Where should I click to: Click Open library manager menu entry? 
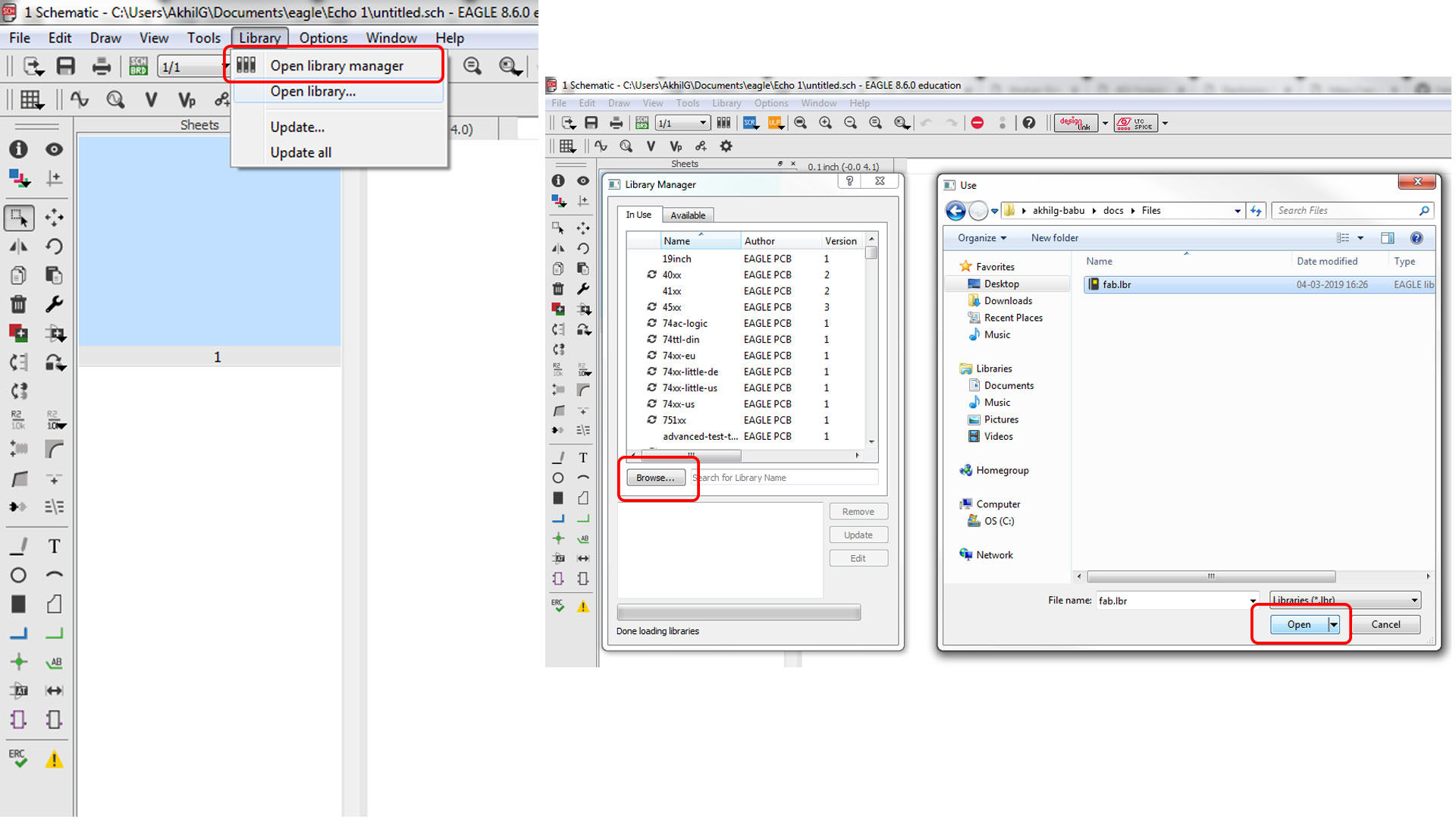(x=337, y=66)
